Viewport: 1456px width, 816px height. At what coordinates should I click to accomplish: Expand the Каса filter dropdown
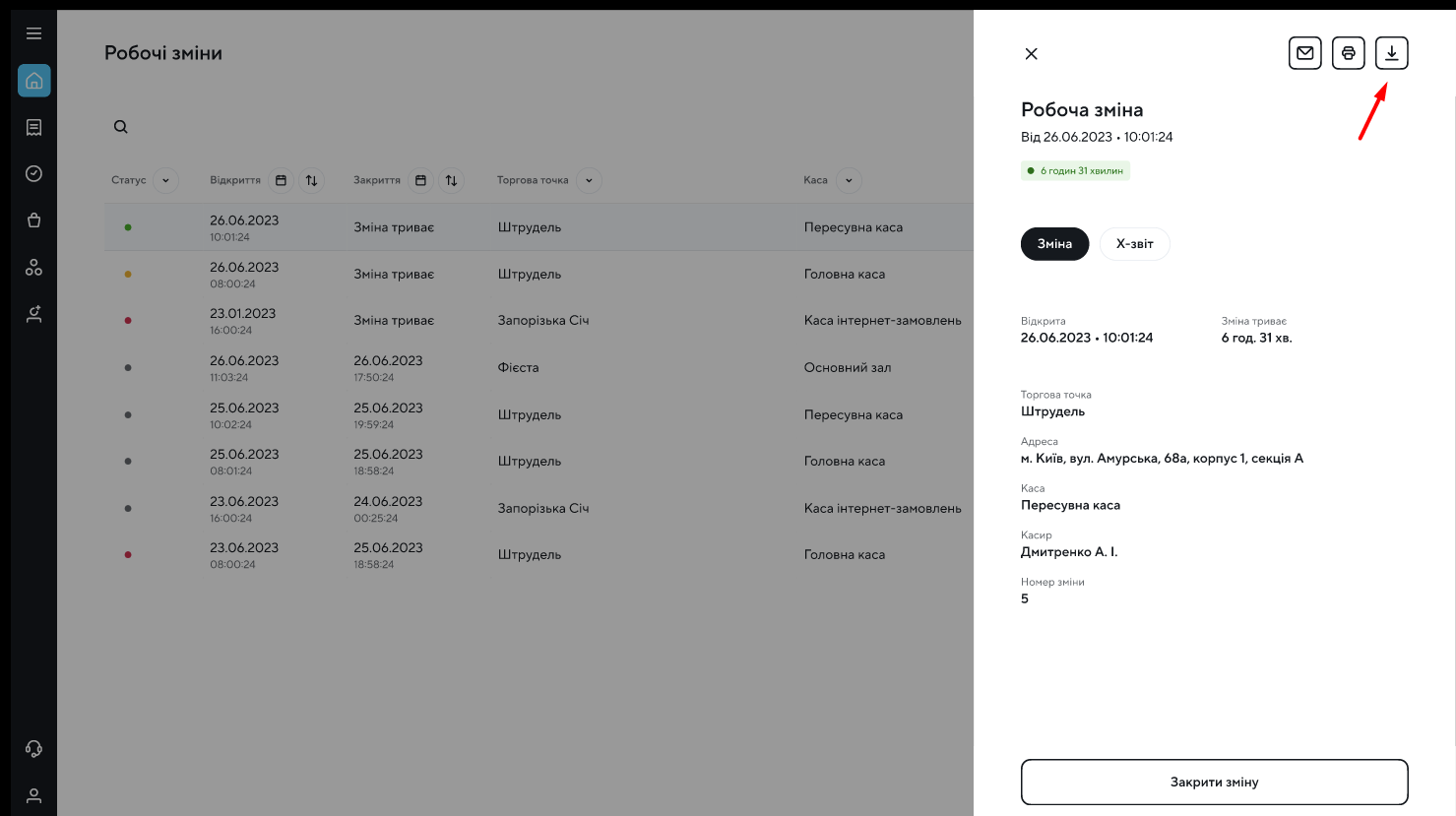click(849, 180)
